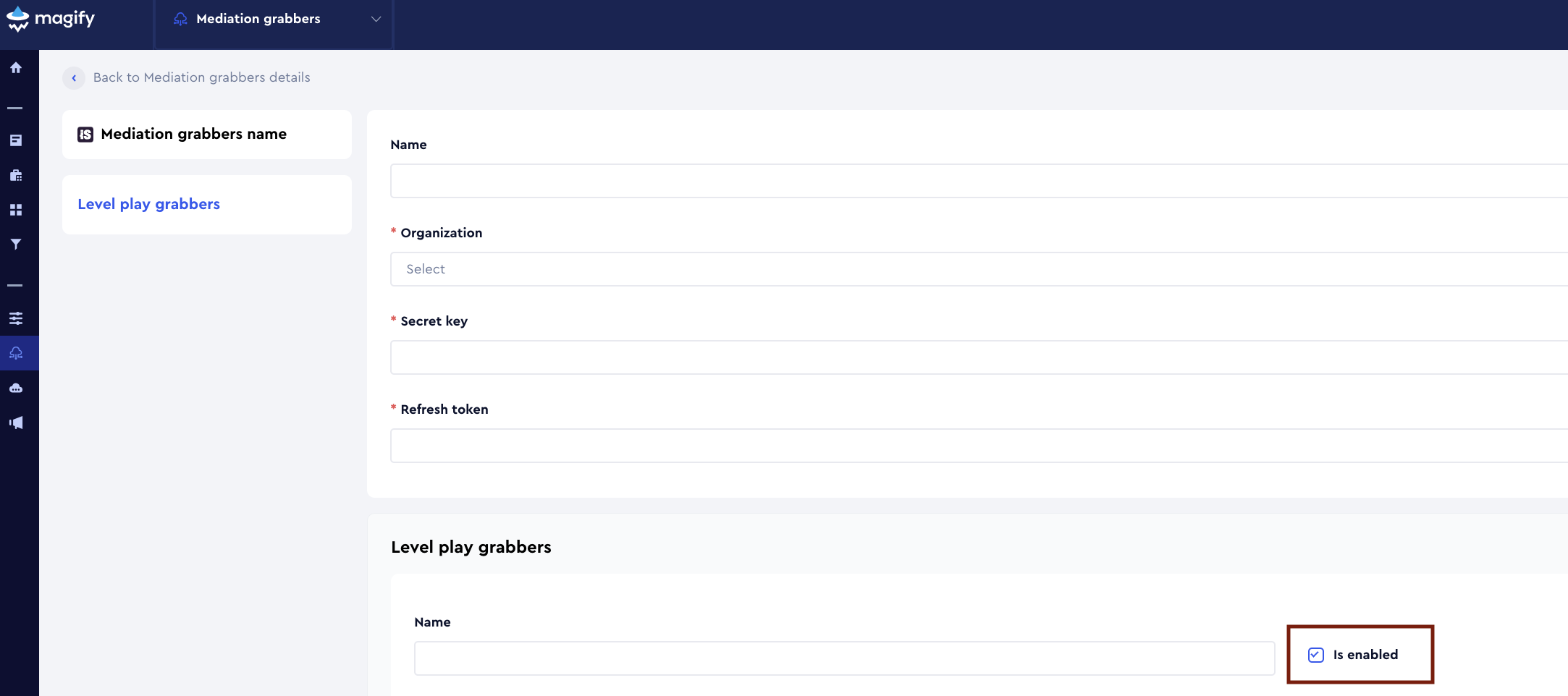Open the document list sidebar icon
This screenshot has width=1568, height=696.
(x=16, y=140)
